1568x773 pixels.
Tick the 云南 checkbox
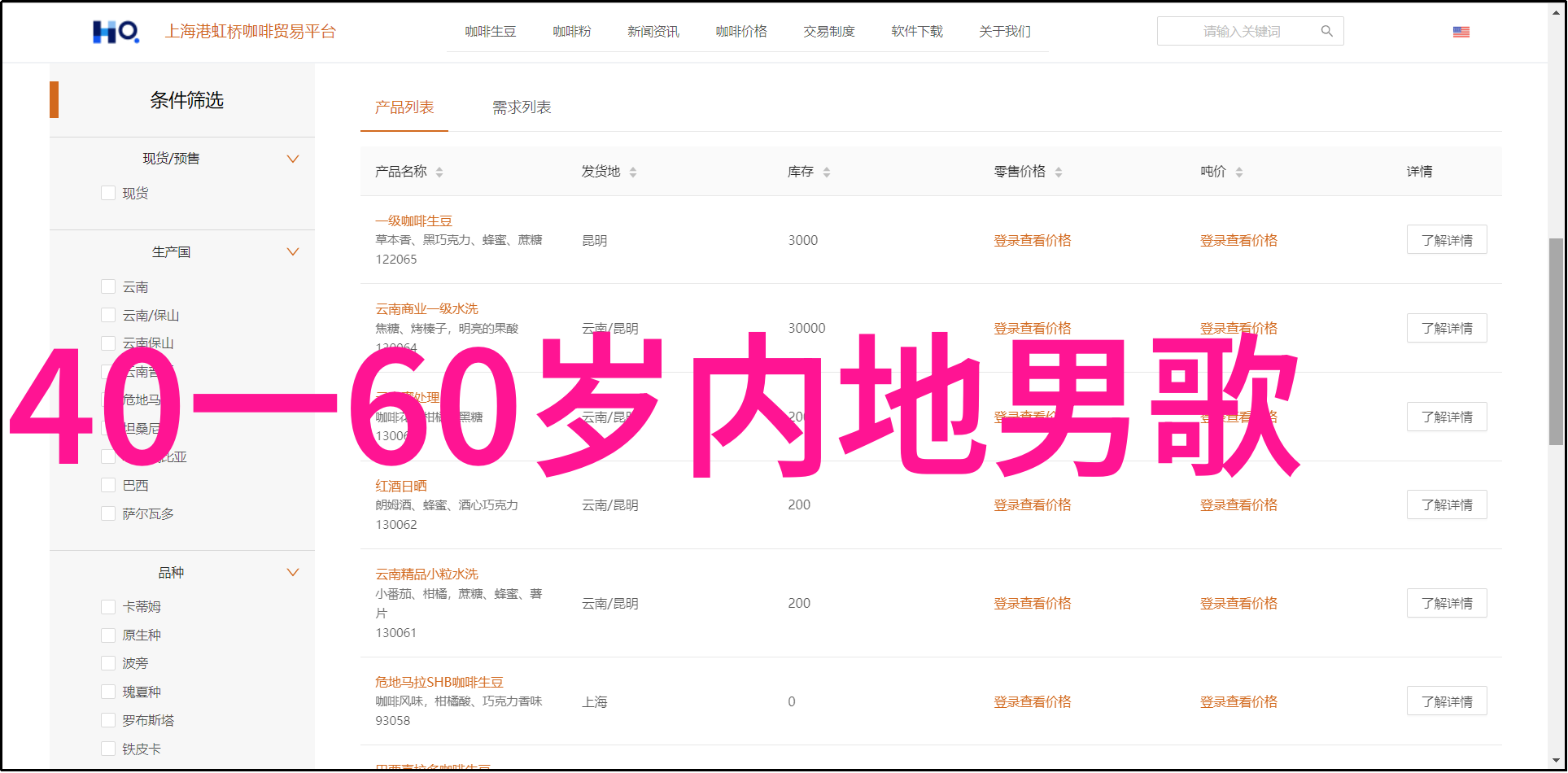click(x=107, y=286)
